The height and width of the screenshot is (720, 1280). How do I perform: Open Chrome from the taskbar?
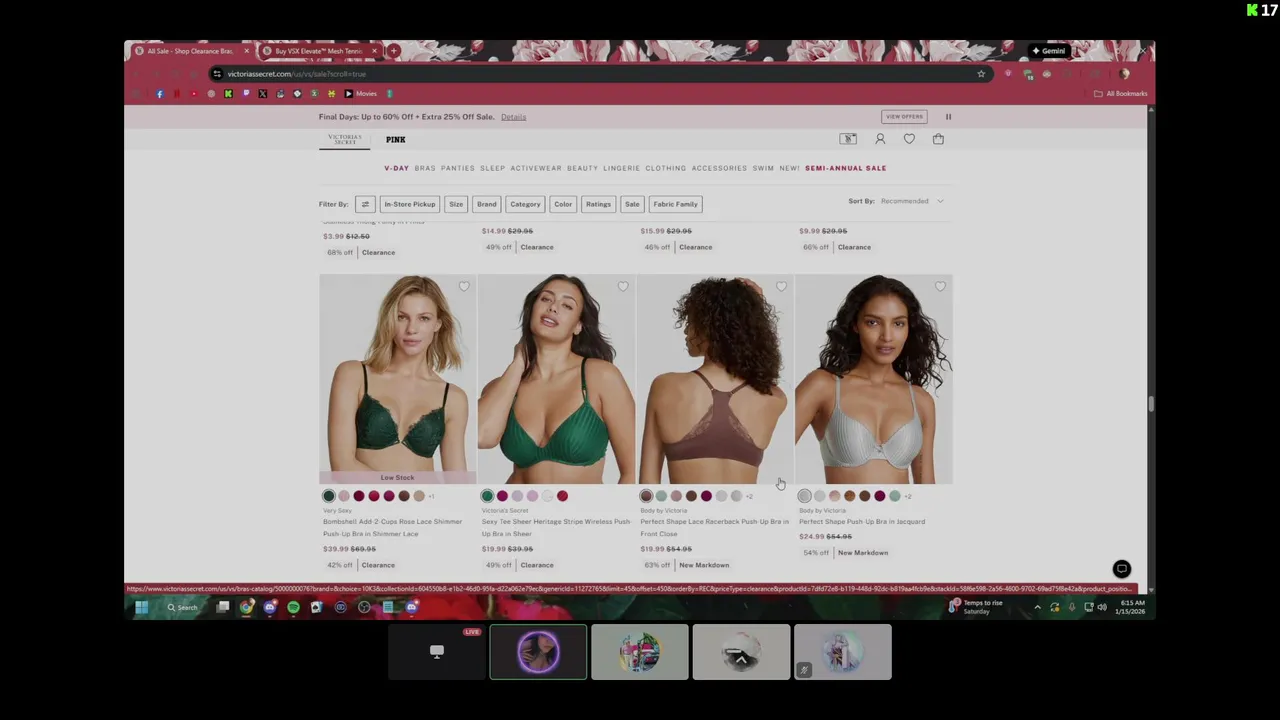246,607
